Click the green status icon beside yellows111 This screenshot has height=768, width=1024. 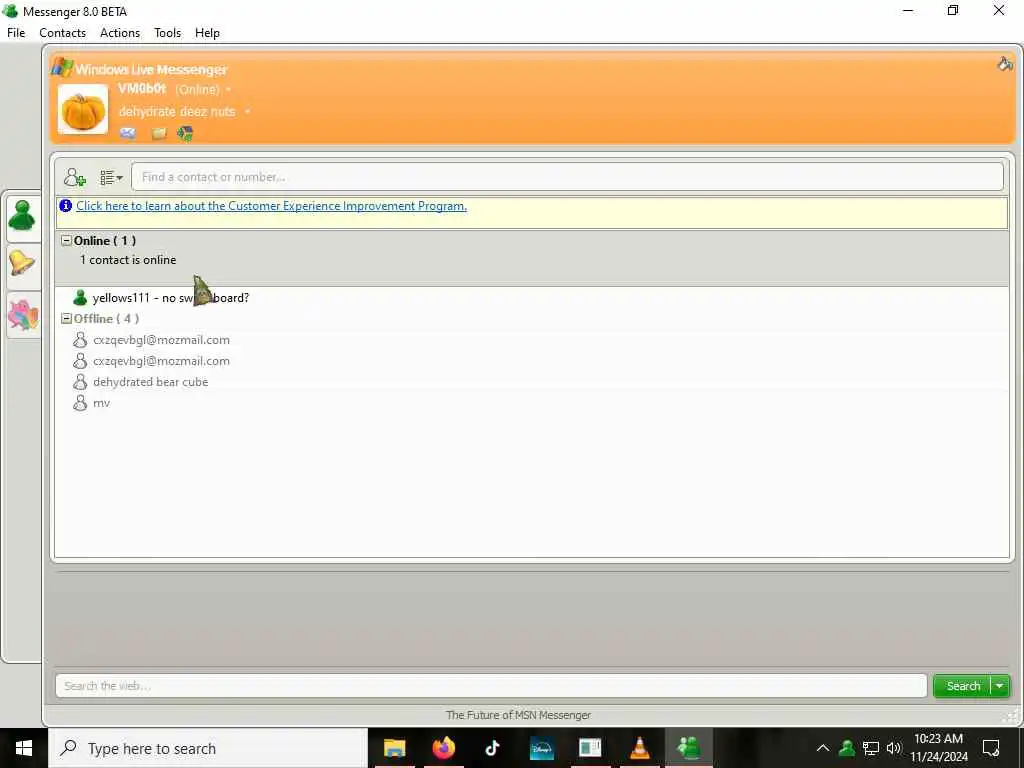pos(80,298)
